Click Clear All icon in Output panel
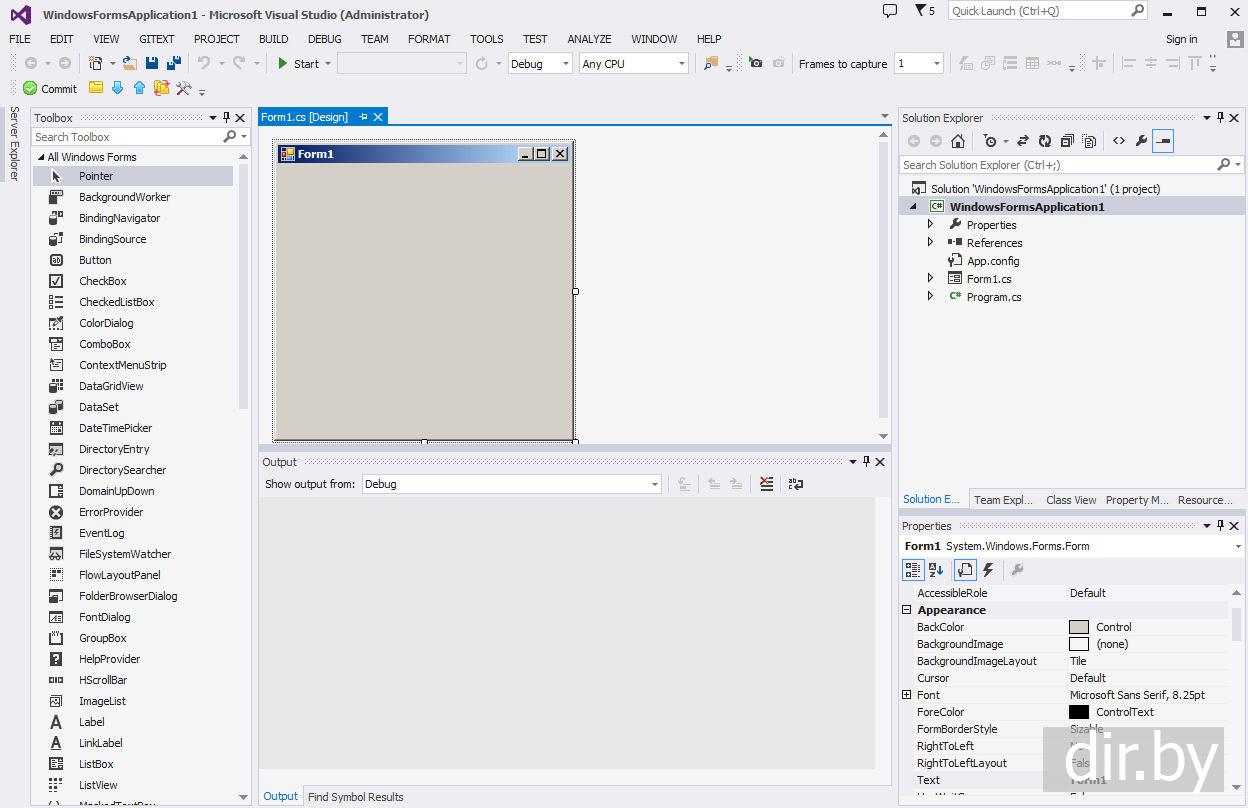This screenshot has width=1248, height=808. click(766, 484)
